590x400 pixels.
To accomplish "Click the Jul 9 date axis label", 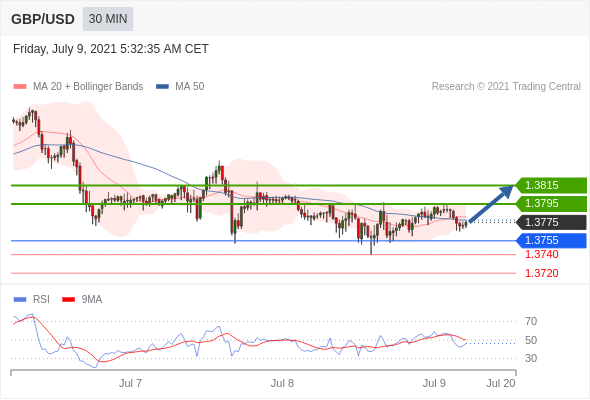I will [434, 383].
